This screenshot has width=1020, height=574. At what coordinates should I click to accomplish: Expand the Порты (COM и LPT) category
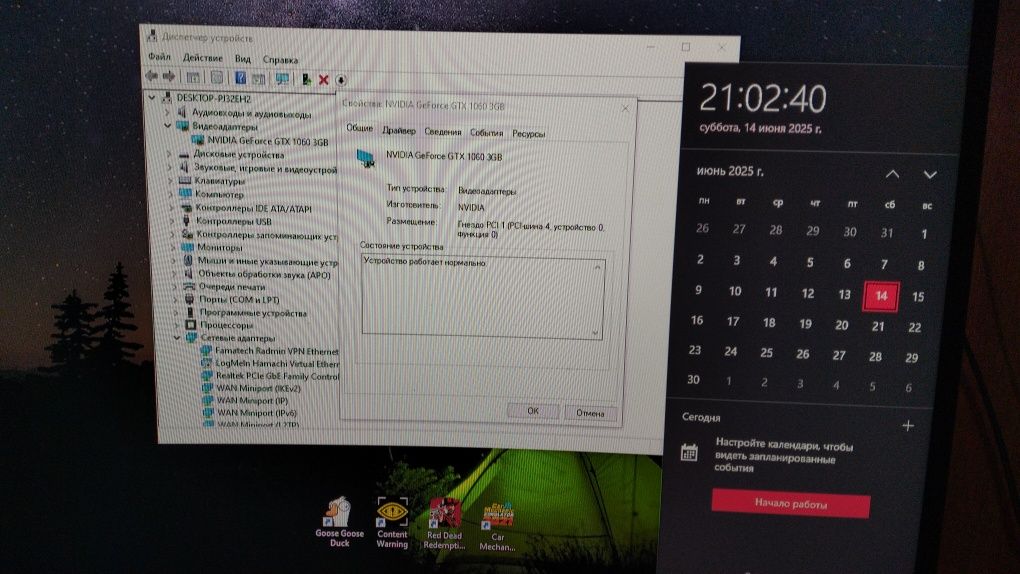click(176, 299)
